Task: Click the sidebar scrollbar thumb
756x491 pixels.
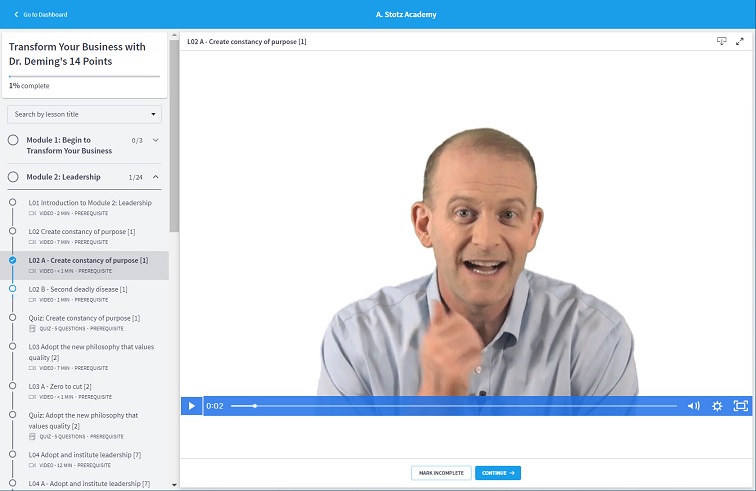Action: 174,136
